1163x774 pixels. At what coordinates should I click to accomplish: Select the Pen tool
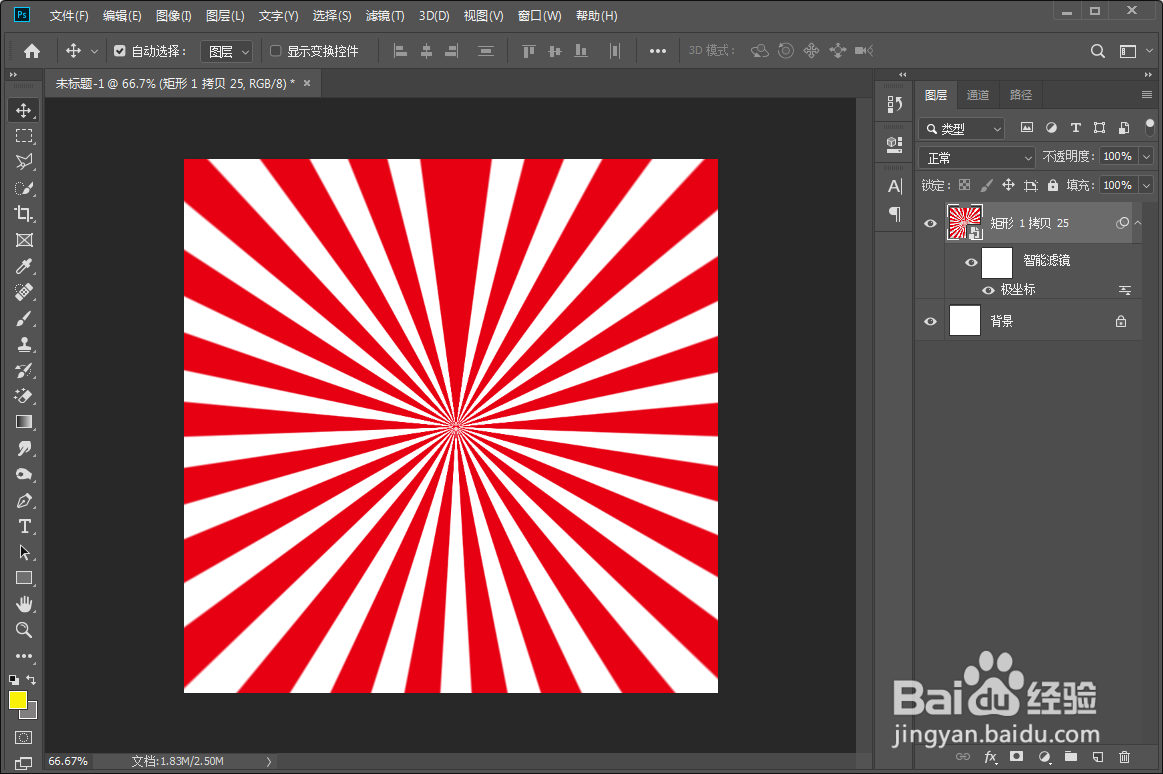(24, 500)
